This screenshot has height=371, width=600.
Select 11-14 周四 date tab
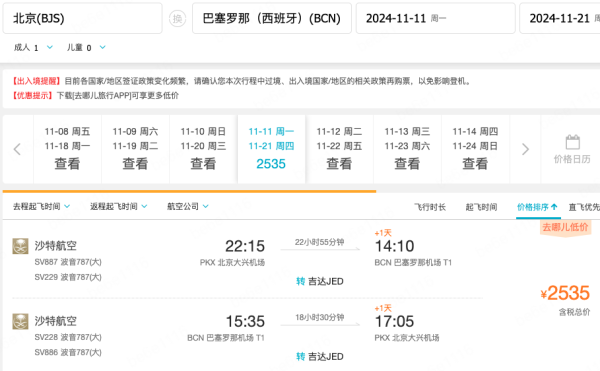tap(475, 149)
